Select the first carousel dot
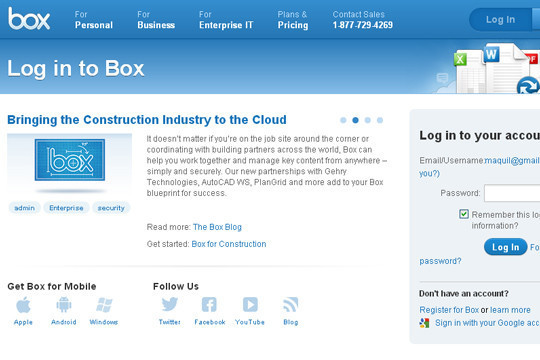 click(343, 120)
